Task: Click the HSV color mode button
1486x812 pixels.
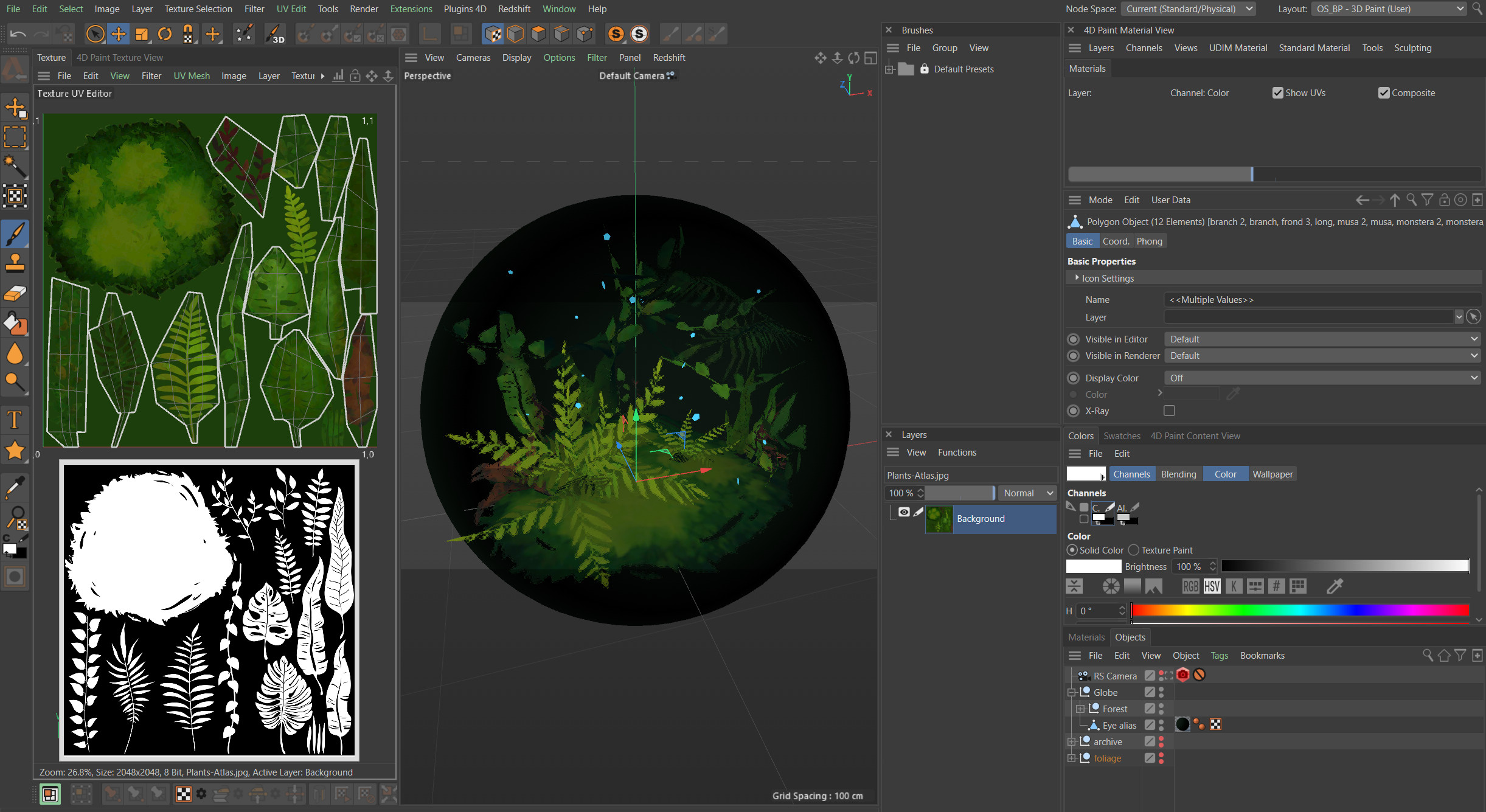Action: click(1212, 586)
